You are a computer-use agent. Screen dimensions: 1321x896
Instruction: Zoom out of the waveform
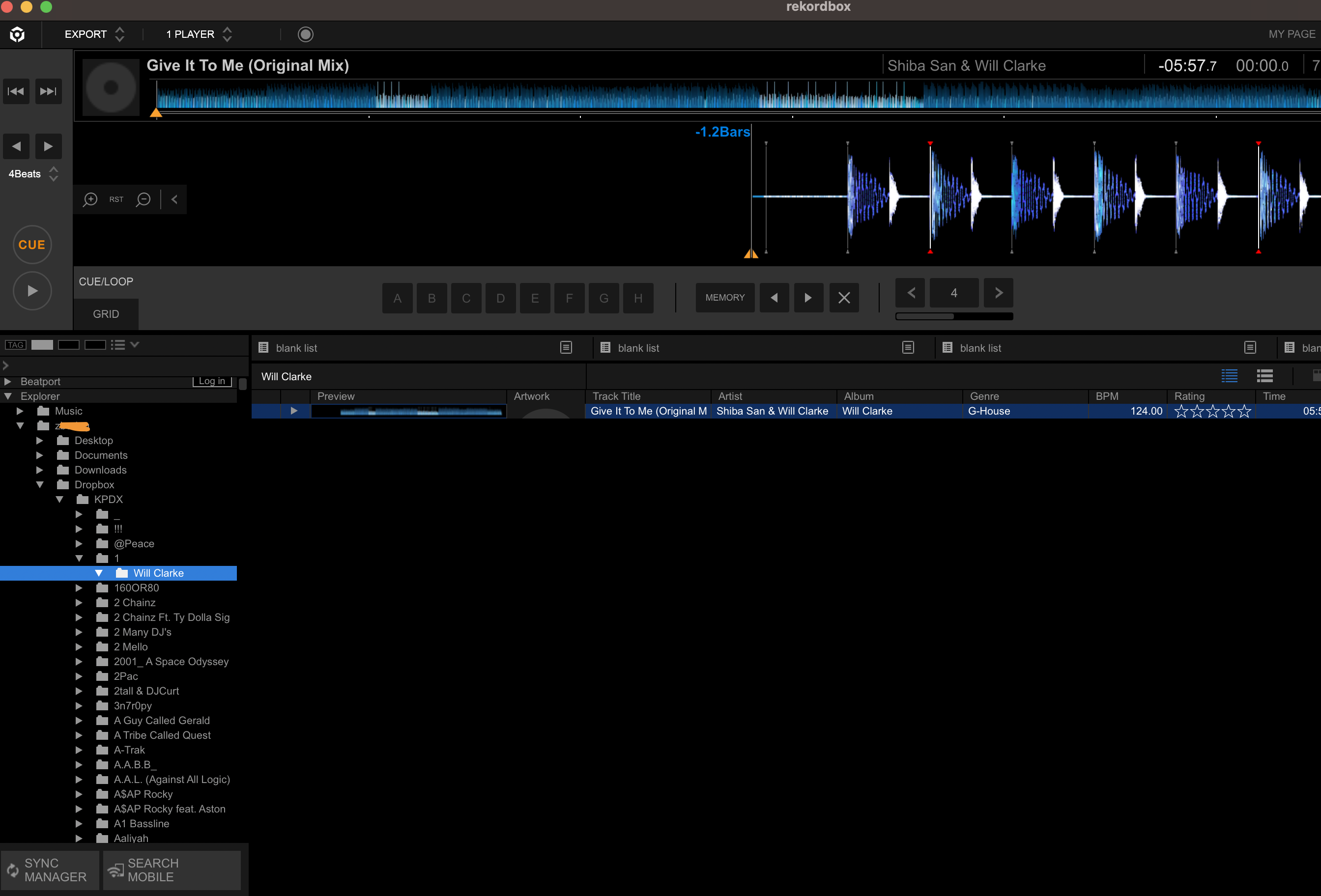143,199
